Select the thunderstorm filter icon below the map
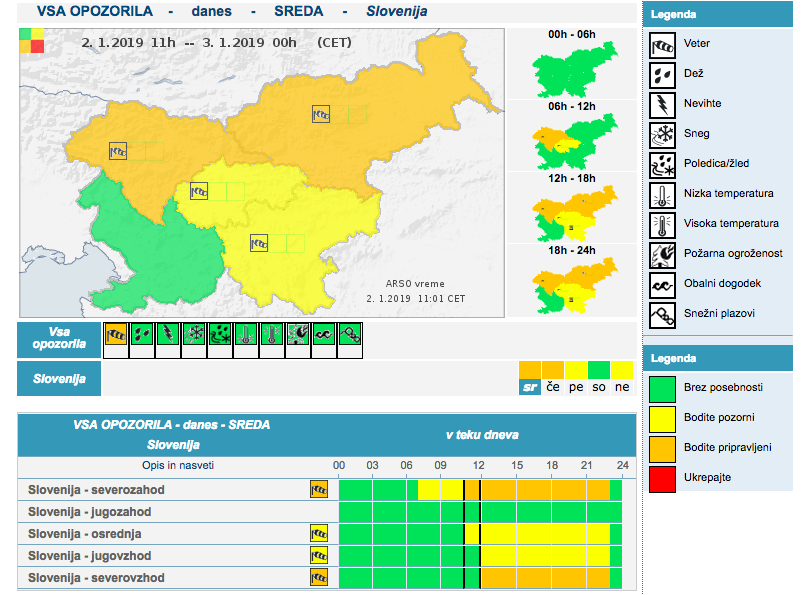Viewport: 809px width, 595px height. click(x=168, y=334)
